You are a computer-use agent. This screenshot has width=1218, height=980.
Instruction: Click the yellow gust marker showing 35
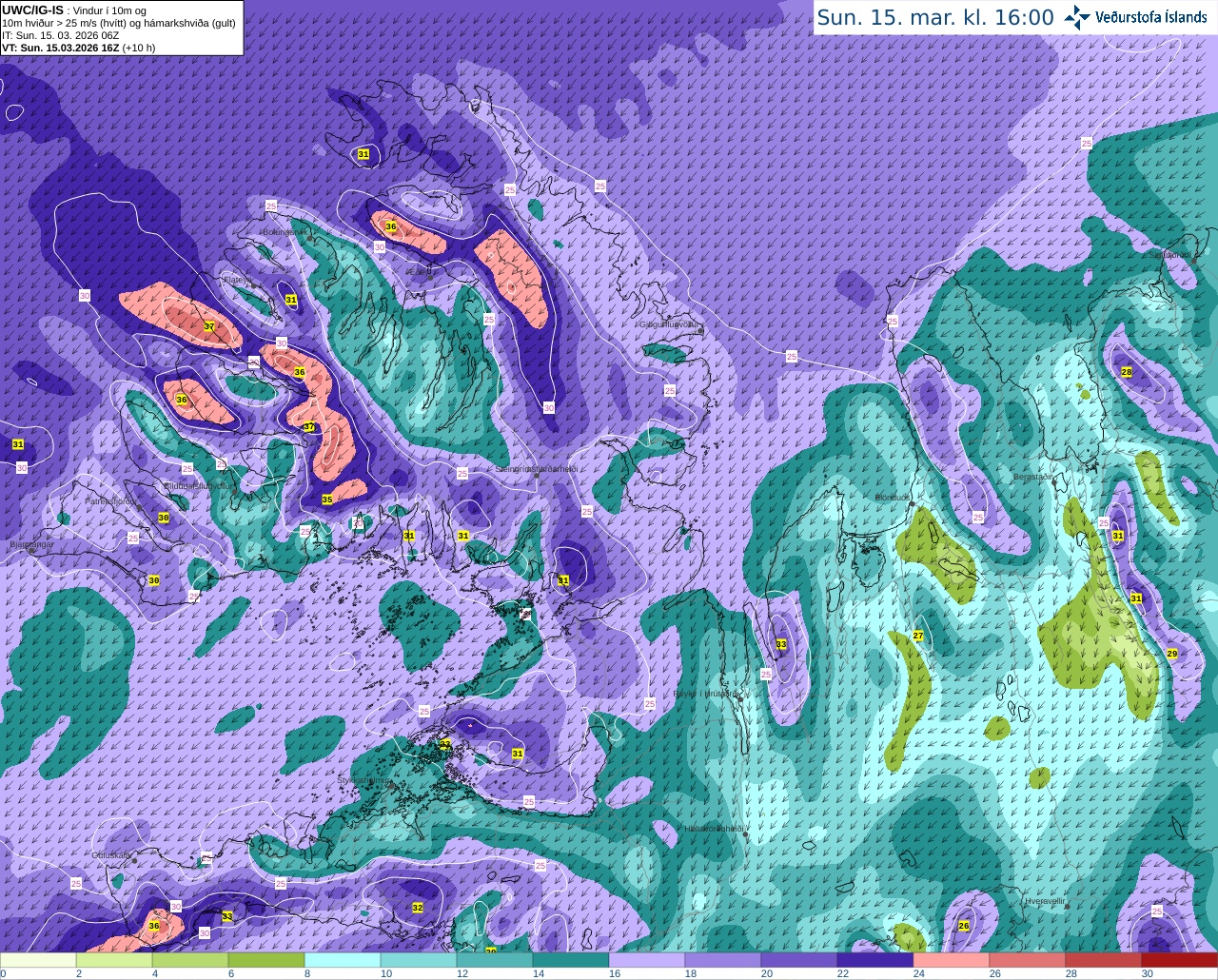327,500
